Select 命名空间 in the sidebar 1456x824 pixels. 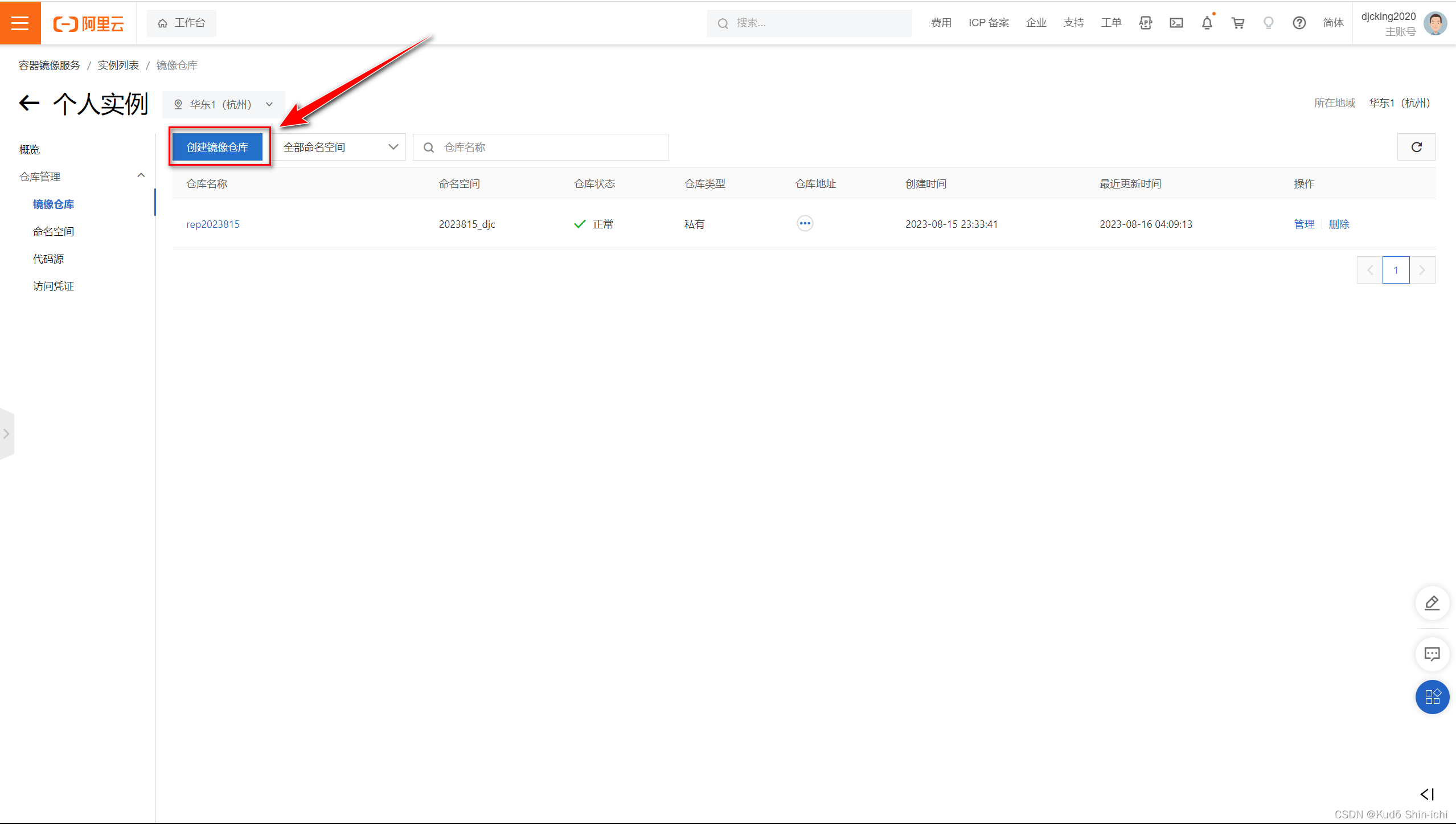click(54, 232)
